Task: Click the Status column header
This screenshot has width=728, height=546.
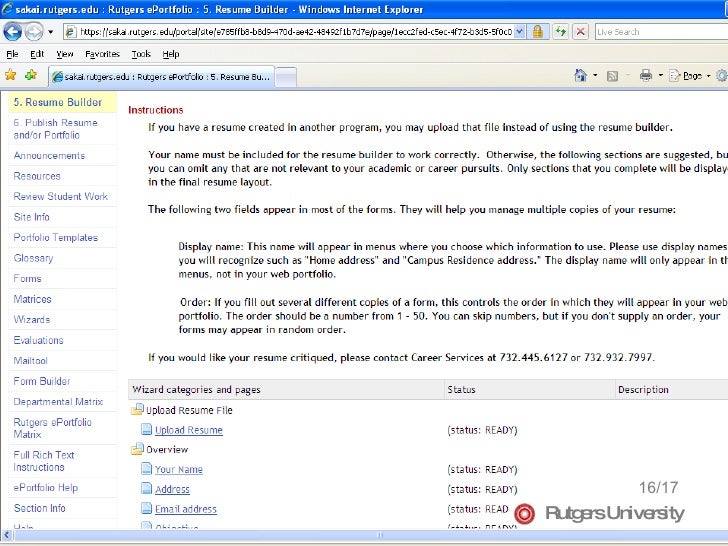Action: [x=529, y=390]
